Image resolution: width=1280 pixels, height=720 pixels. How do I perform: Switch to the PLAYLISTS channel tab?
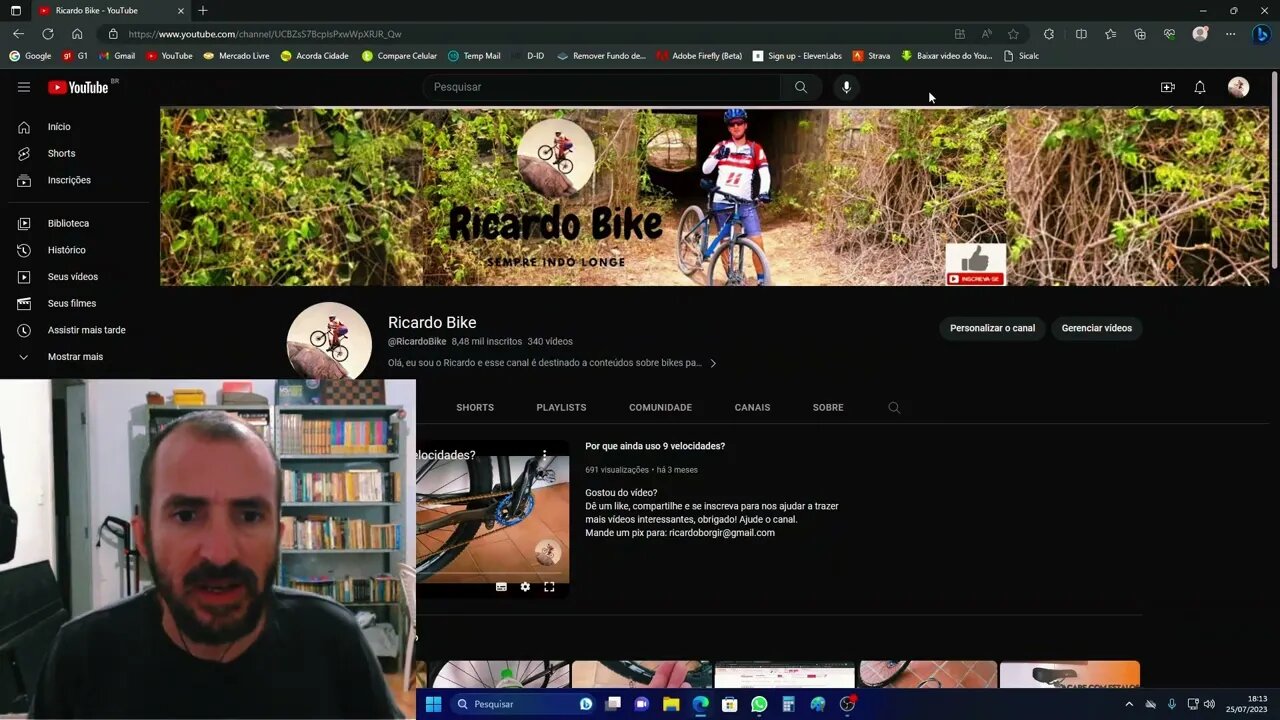coord(561,408)
